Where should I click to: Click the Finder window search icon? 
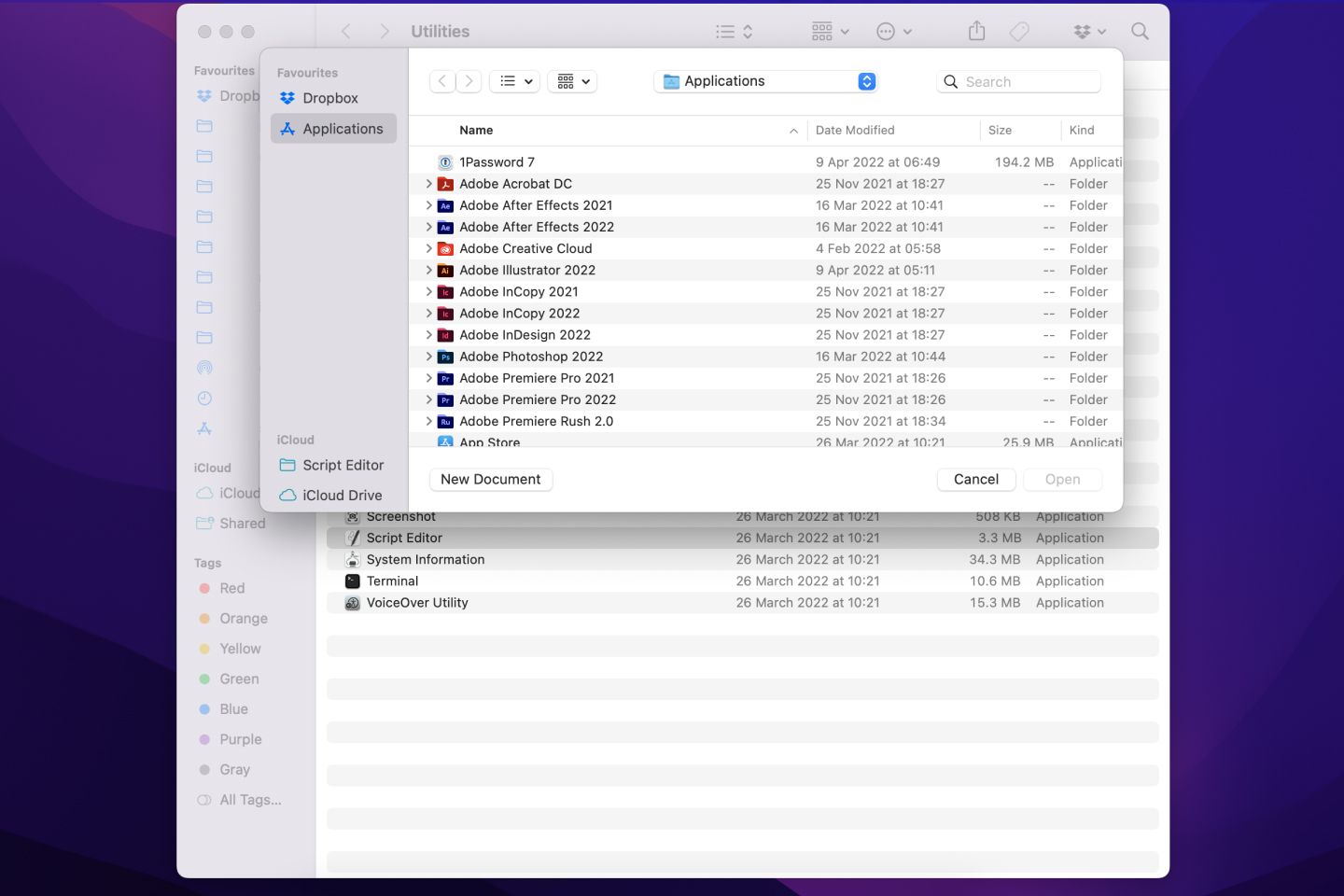pos(1140,31)
